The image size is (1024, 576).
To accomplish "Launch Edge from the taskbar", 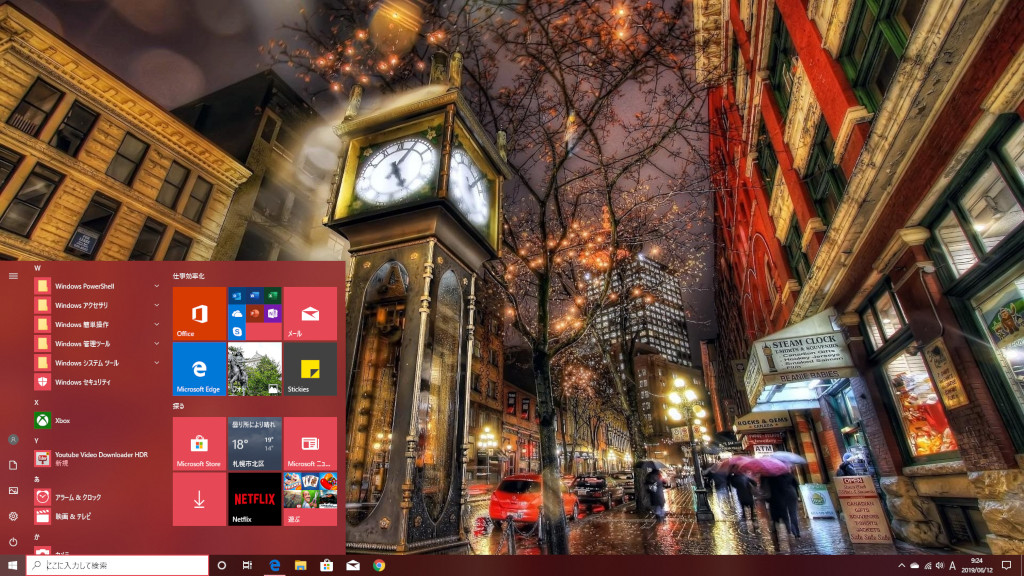I will [x=274, y=566].
